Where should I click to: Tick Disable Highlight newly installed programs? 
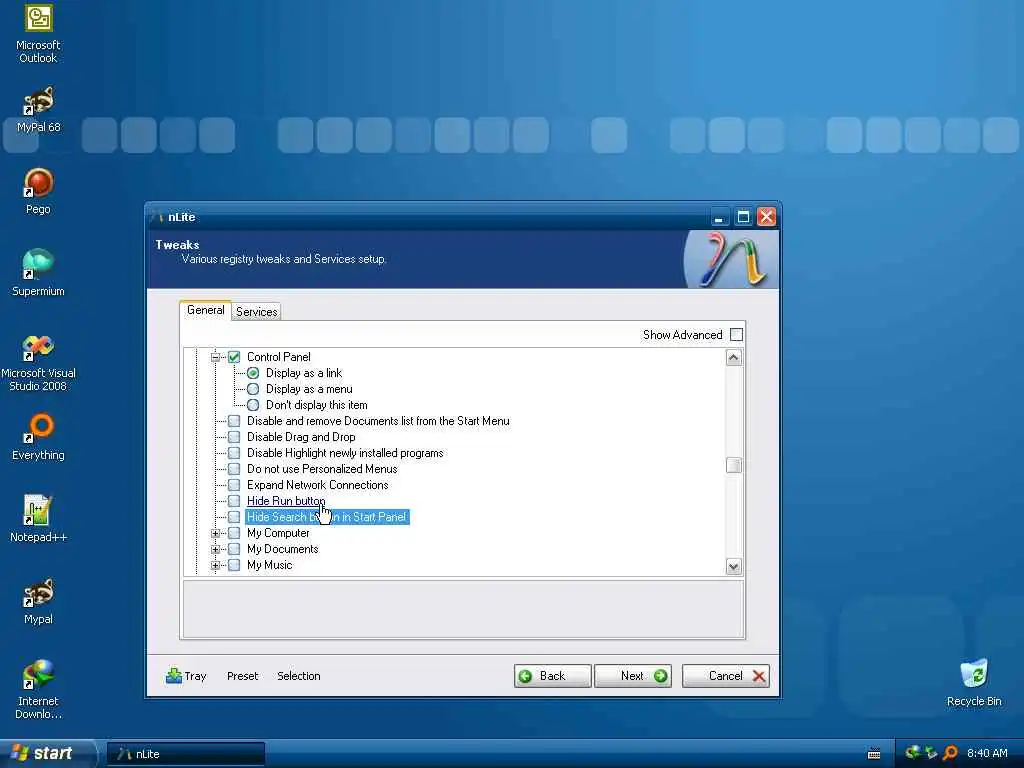234,453
